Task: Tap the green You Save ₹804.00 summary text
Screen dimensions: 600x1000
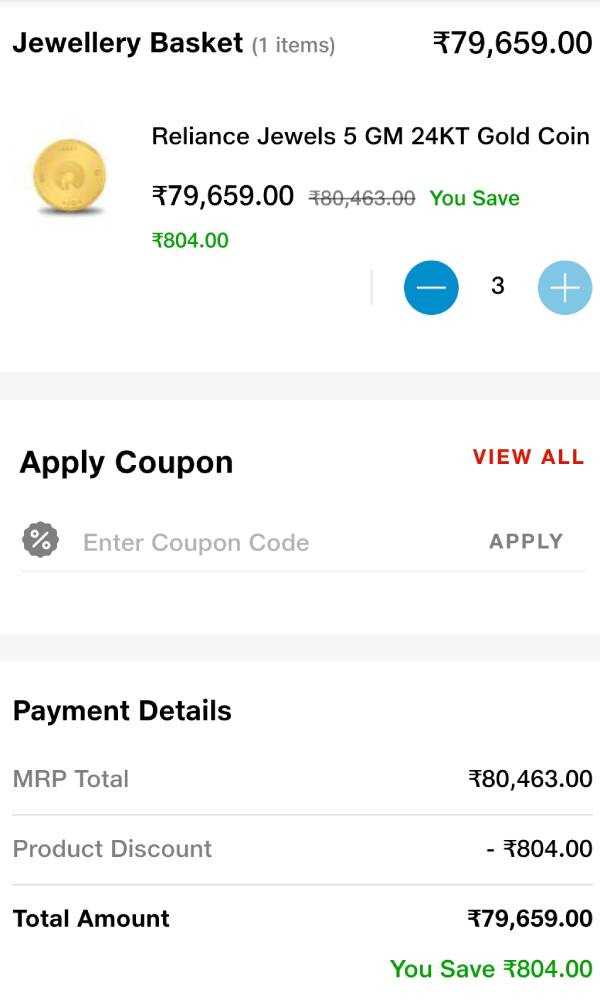Action: pyautogui.click(x=491, y=969)
